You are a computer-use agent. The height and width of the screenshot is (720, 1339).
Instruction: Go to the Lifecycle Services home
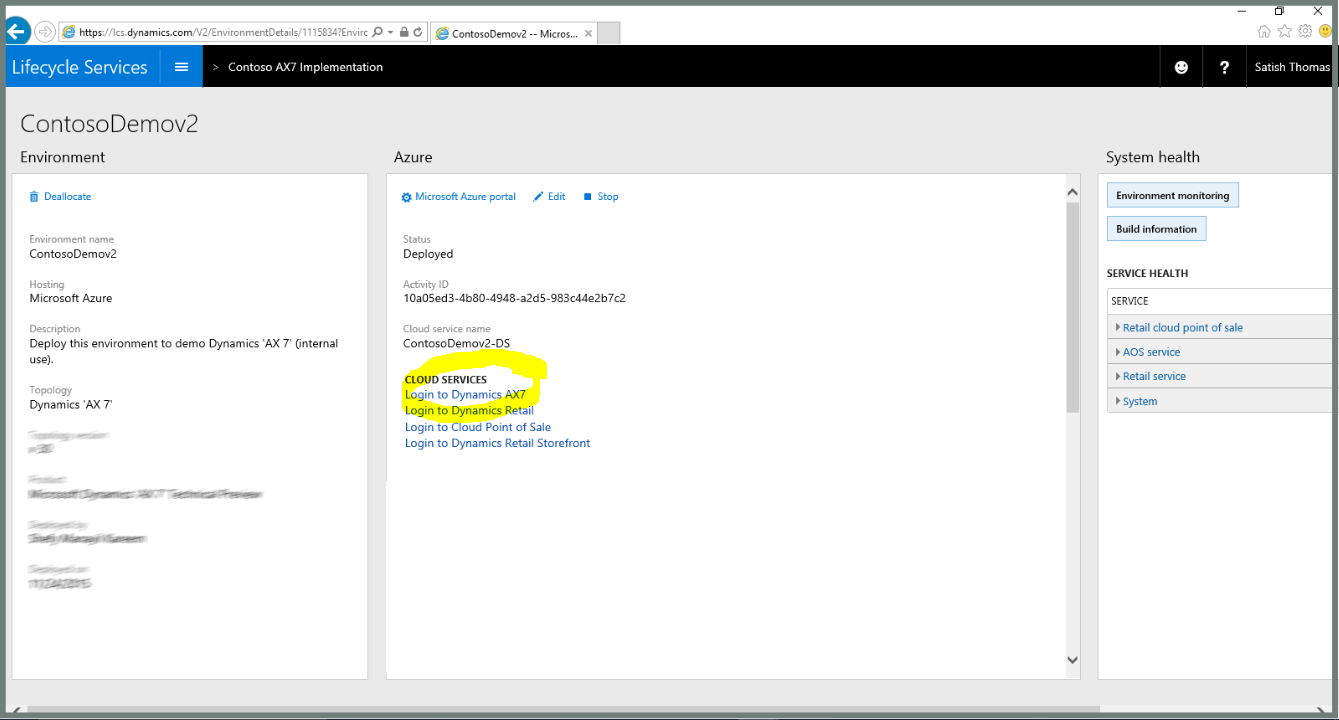[79, 67]
